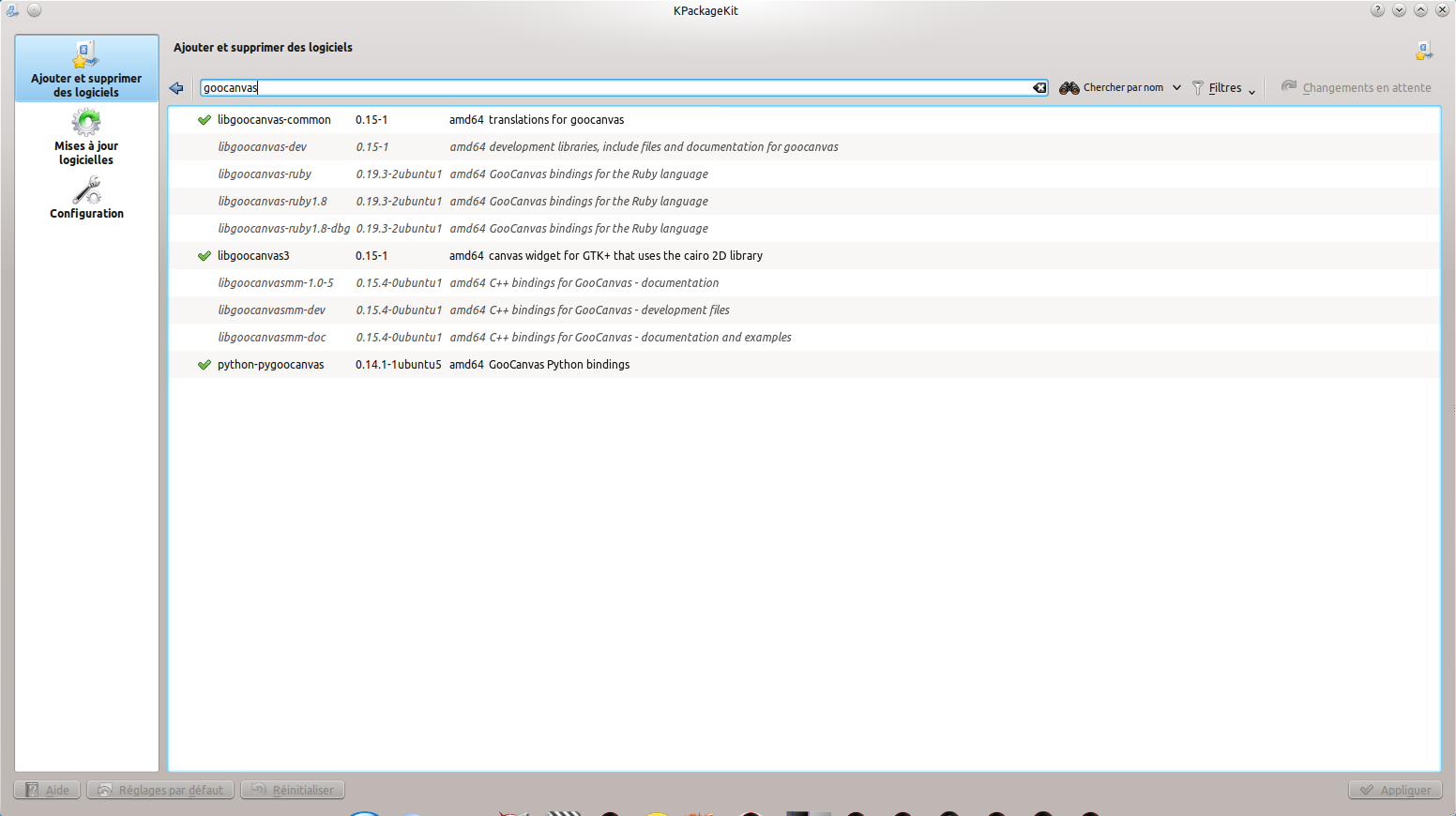Open the window menu icon in title bar

(12, 10)
